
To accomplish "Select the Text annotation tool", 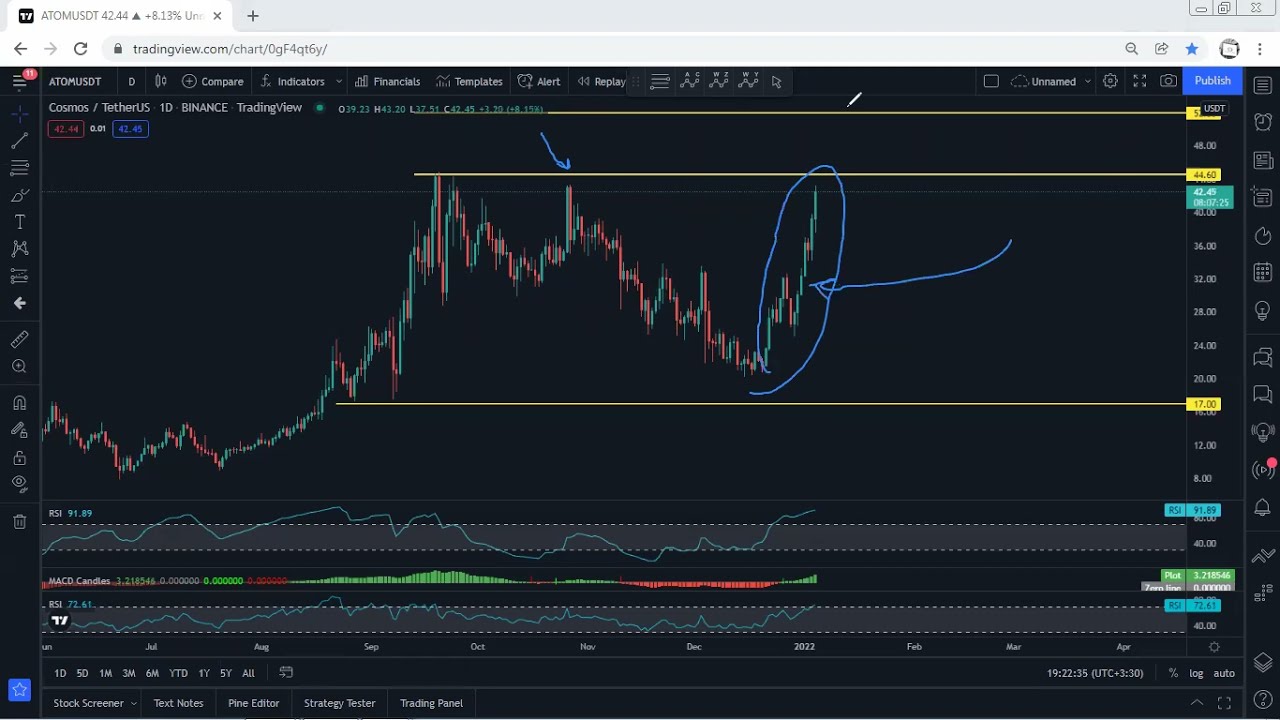I will pos(19,222).
